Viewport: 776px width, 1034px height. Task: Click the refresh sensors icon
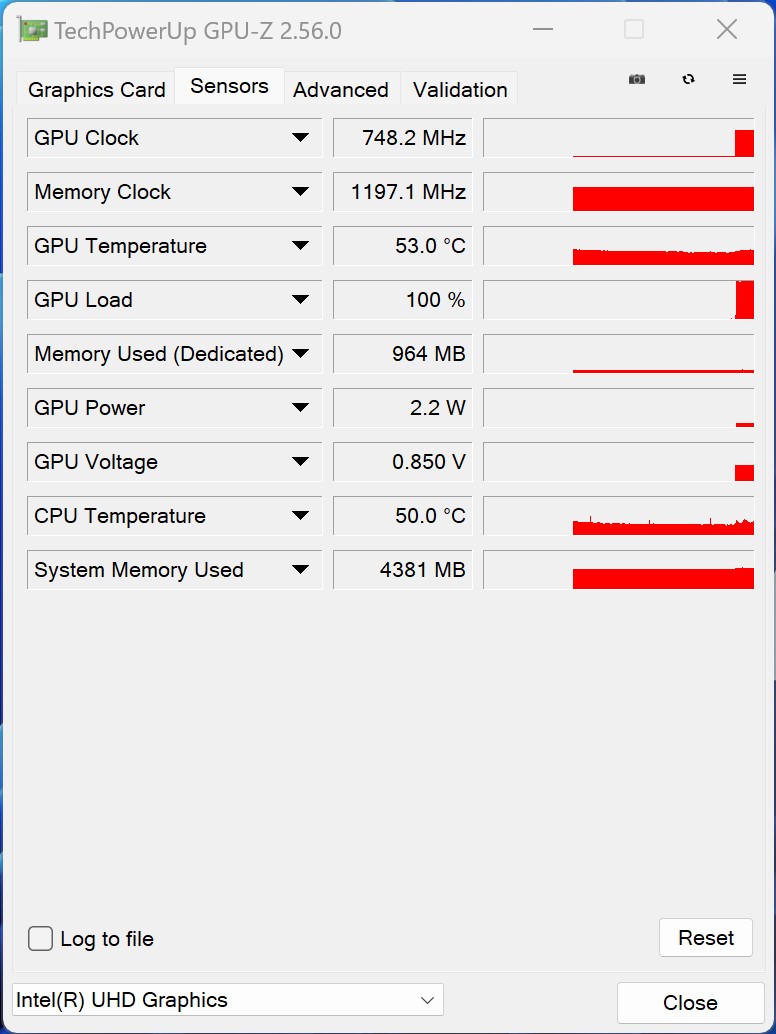pos(688,79)
